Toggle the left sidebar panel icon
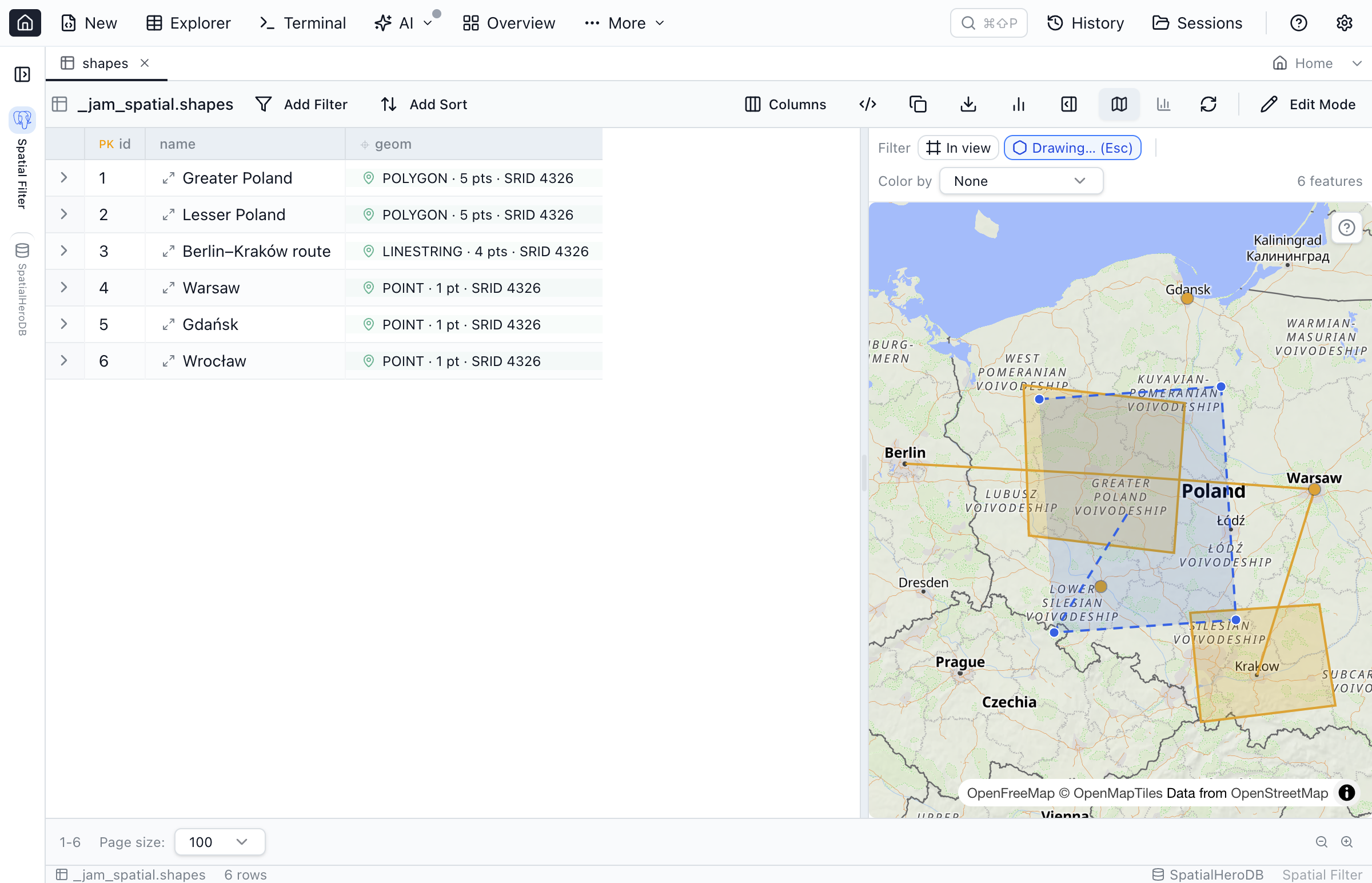 point(22,74)
